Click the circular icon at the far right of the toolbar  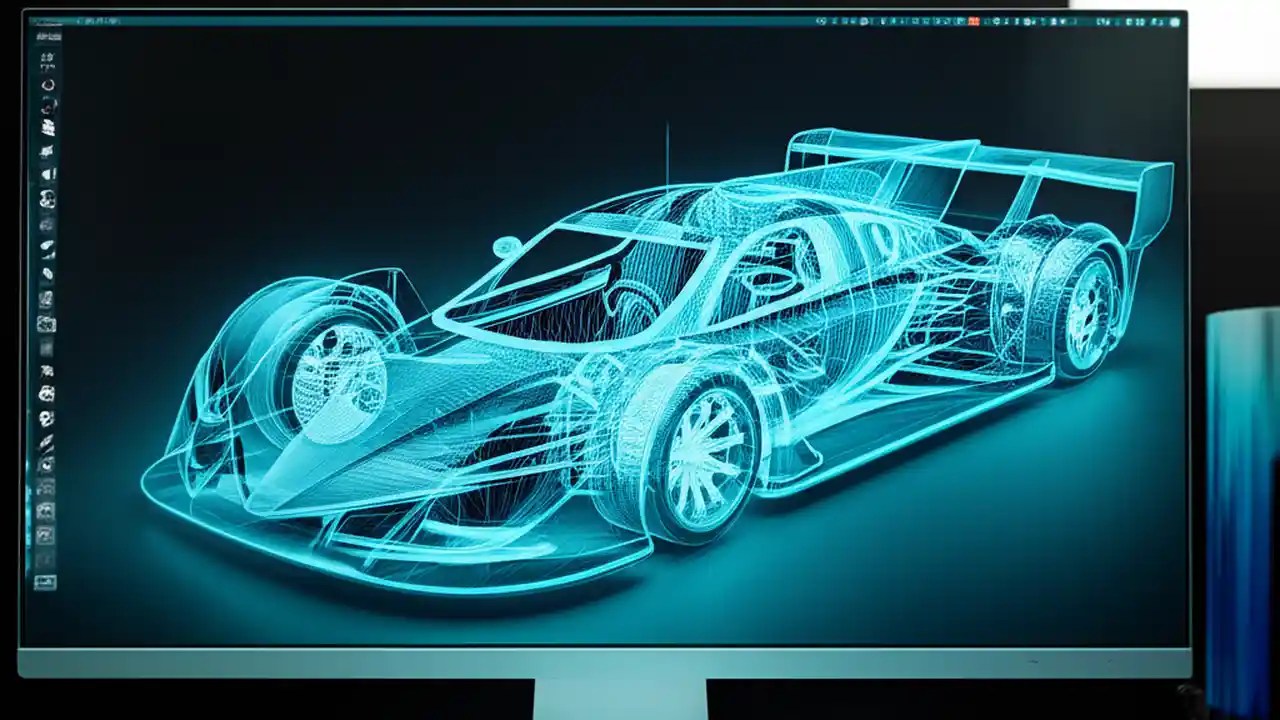coord(1173,21)
